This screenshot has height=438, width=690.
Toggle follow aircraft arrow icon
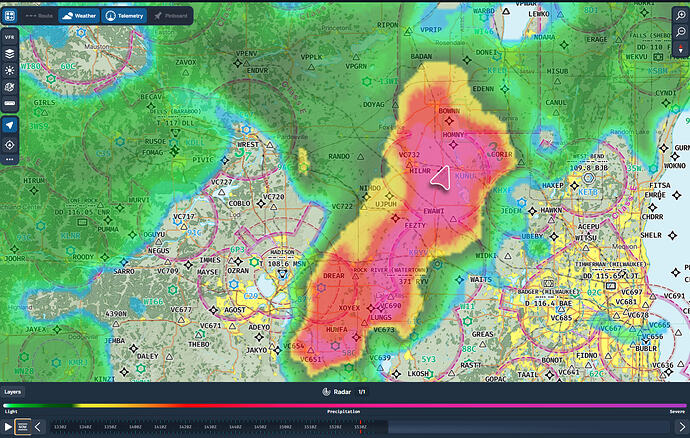10,125
